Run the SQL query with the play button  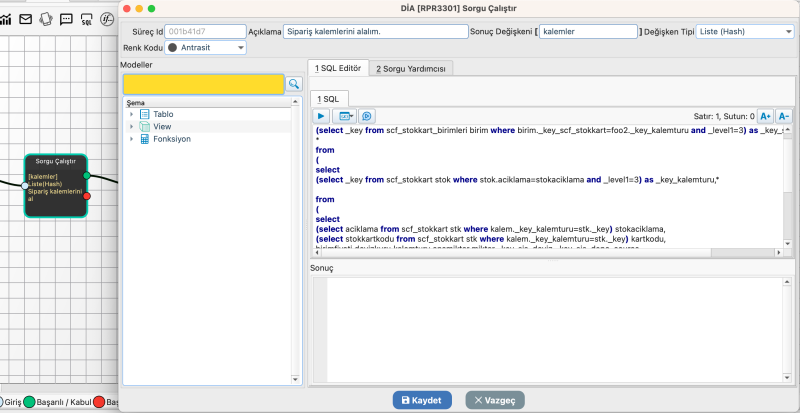[x=322, y=116]
